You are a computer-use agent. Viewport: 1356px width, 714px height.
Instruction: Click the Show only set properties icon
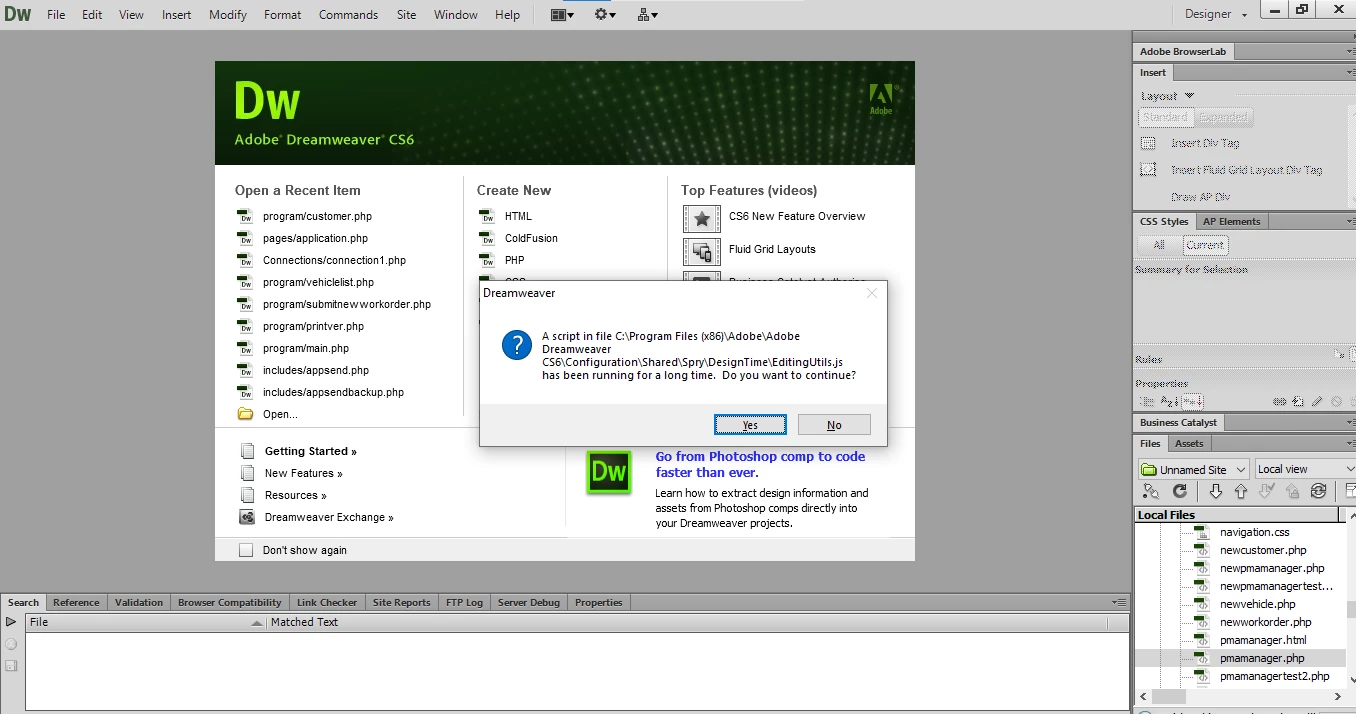(1192, 401)
